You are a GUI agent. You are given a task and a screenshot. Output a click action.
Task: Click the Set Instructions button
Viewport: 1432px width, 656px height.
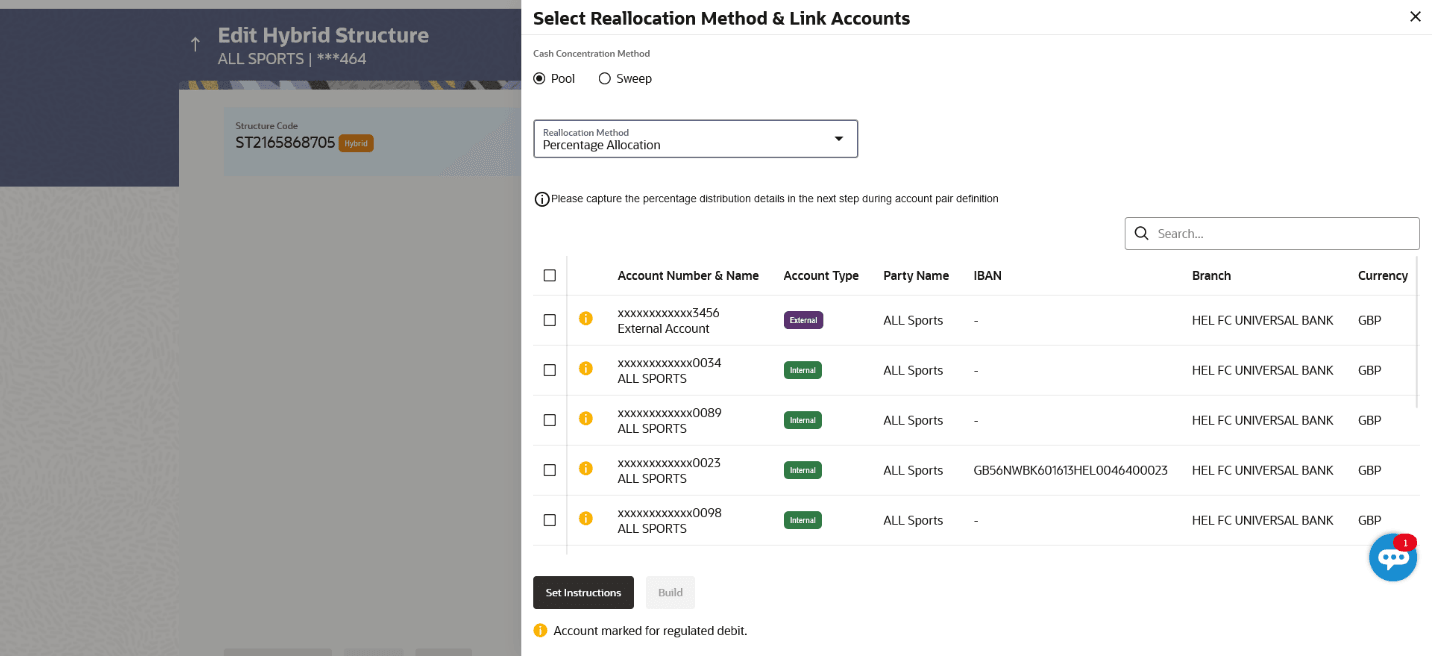click(x=583, y=593)
